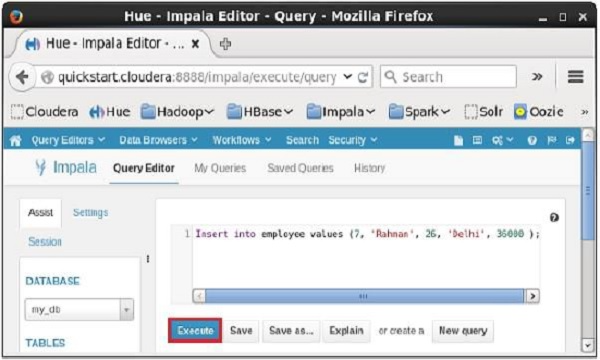Click the Firefox logo in title bar
Viewport: 600px width, 360px height.
pos(16,16)
